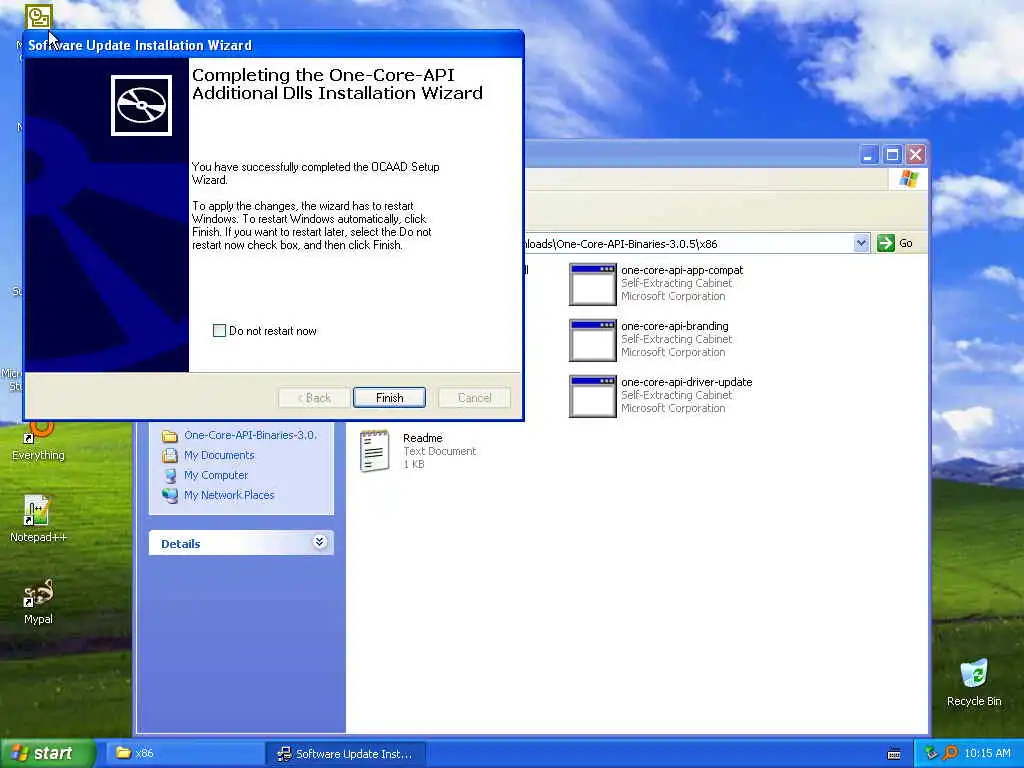Switch to x86 taskbar button
The image size is (1024, 768).
(183, 754)
